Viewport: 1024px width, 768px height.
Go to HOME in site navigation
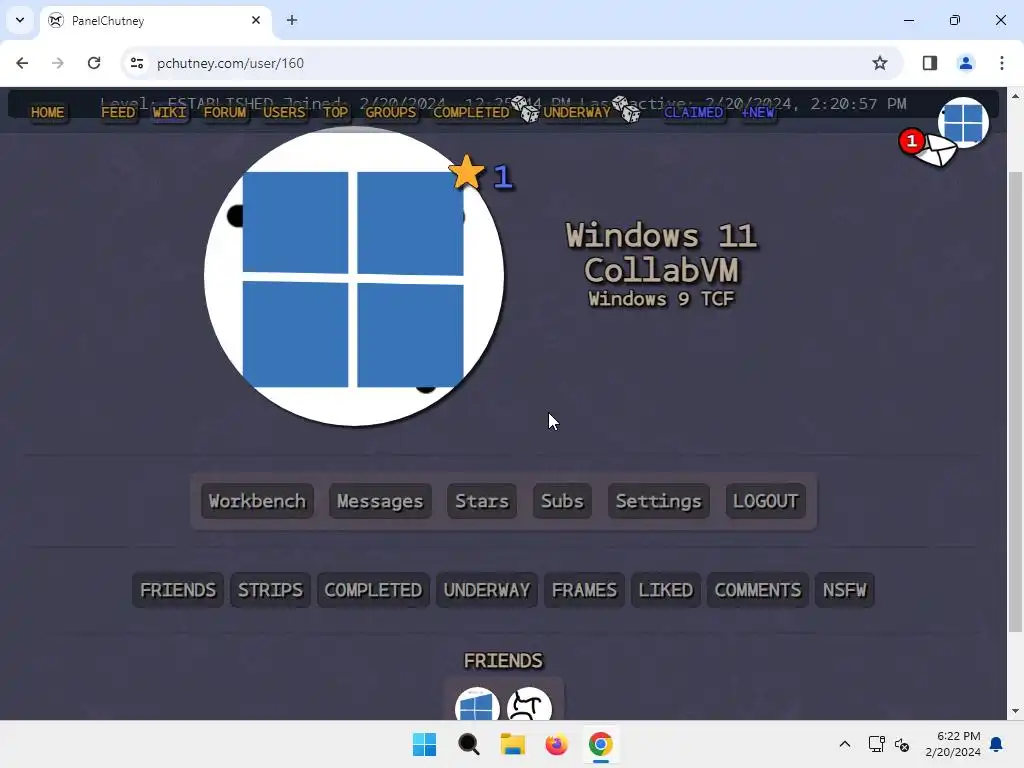click(x=48, y=112)
